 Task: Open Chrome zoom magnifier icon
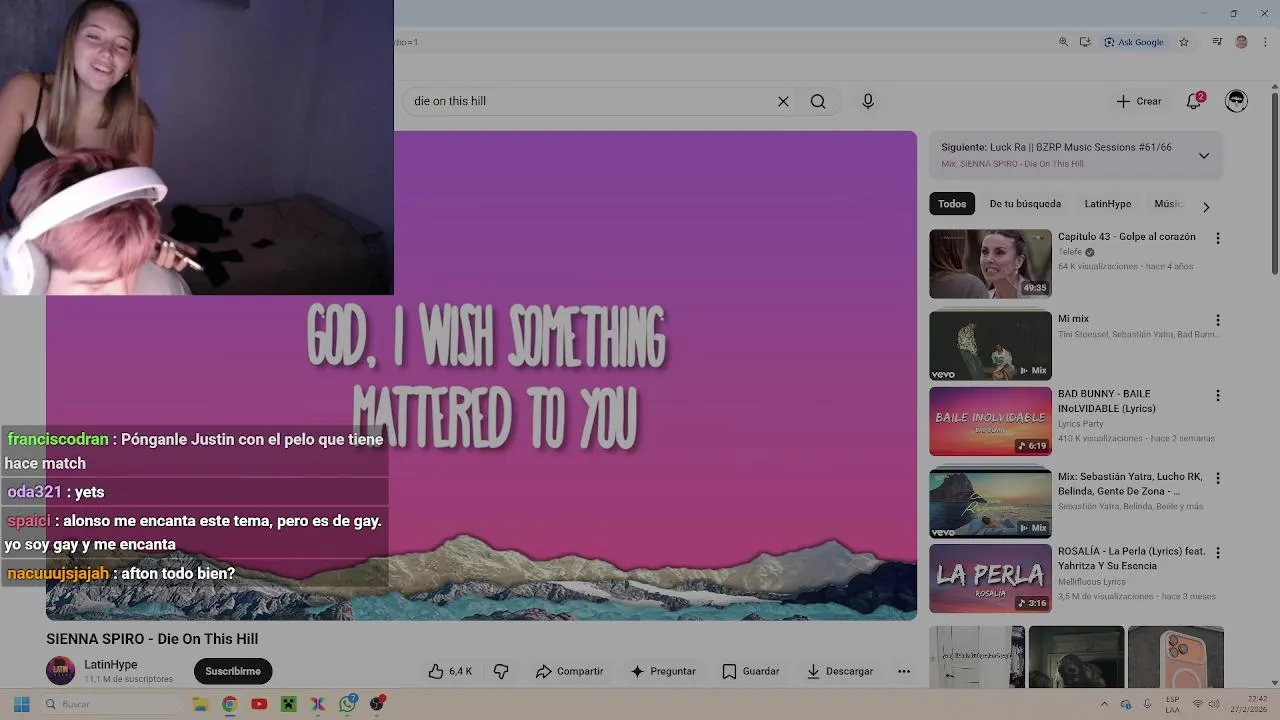point(1063,42)
